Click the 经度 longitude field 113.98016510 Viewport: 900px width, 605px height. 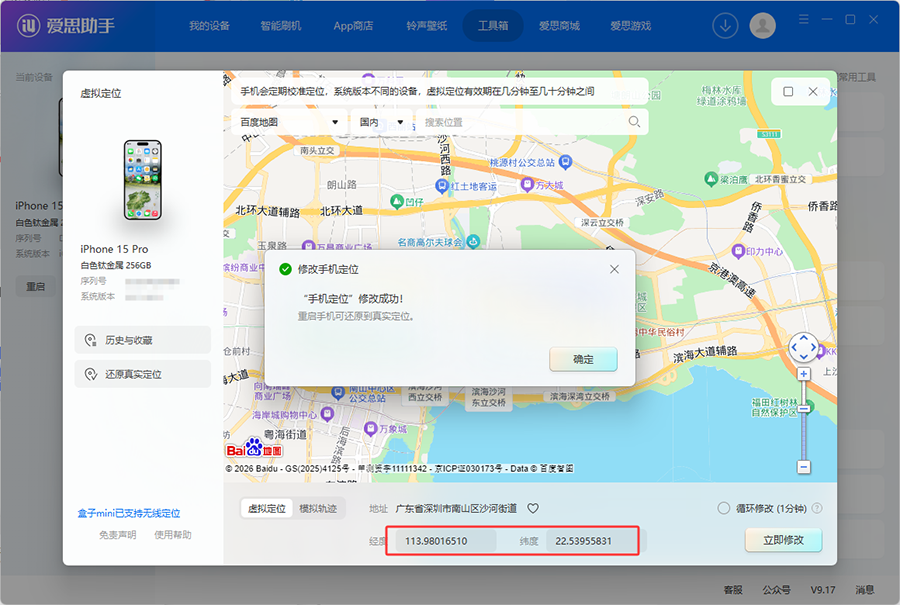tap(445, 541)
